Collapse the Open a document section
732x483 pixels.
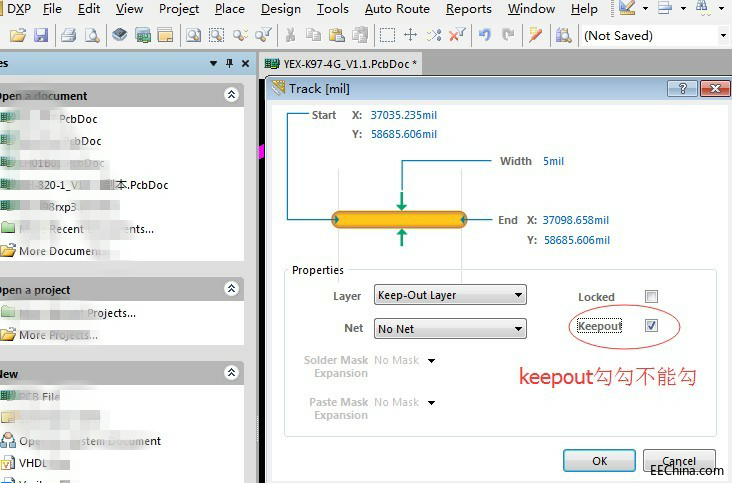231,95
